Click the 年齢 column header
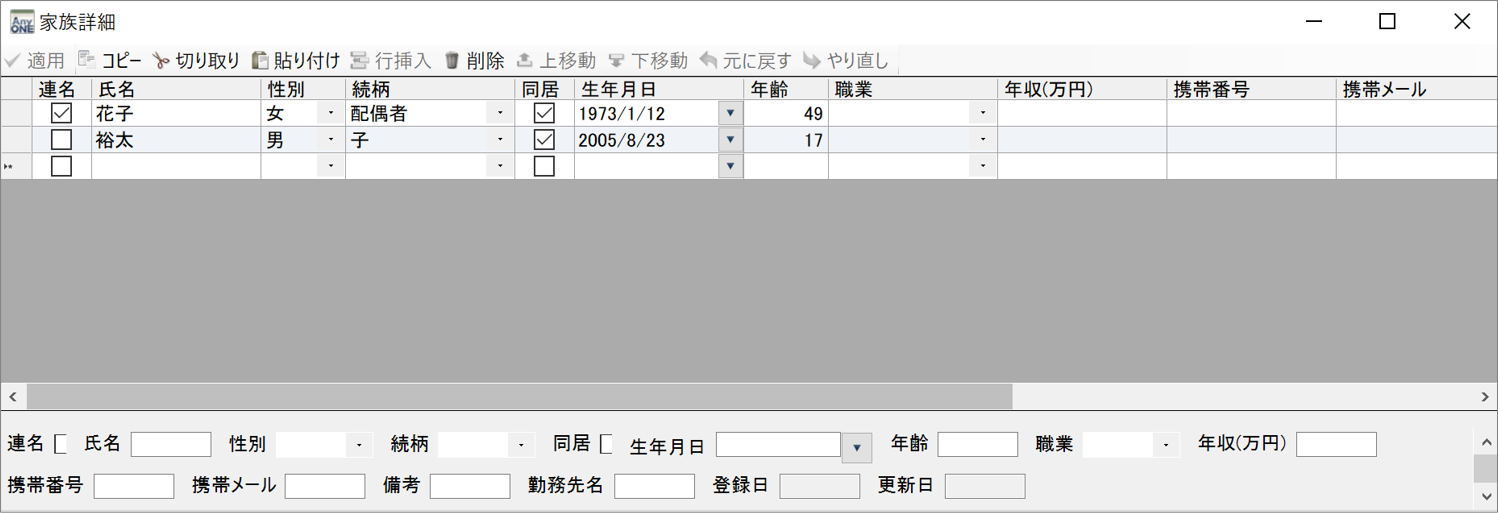 tap(786, 89)
